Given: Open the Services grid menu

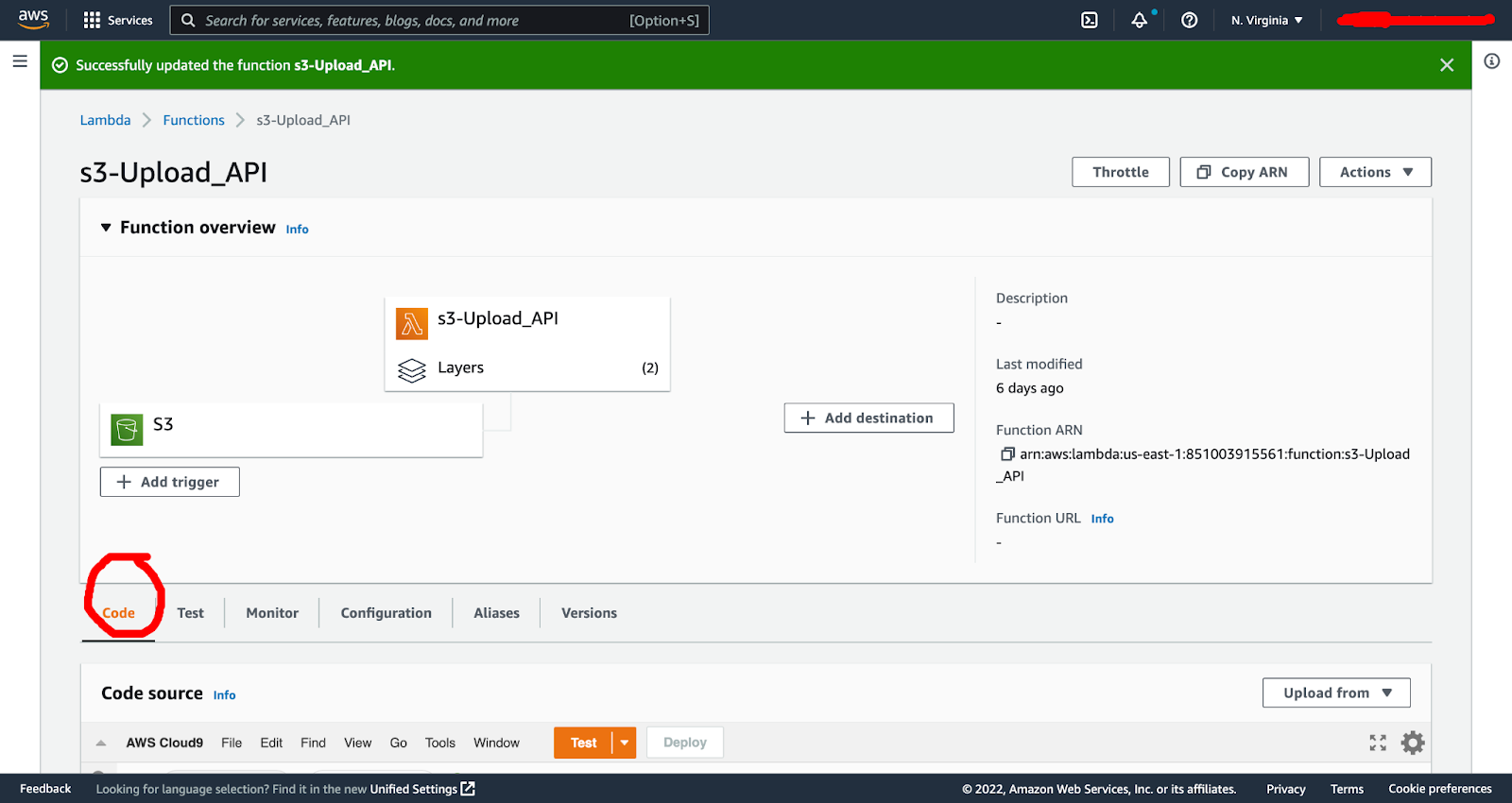Looking at the screenshot, I should point(118,20).
